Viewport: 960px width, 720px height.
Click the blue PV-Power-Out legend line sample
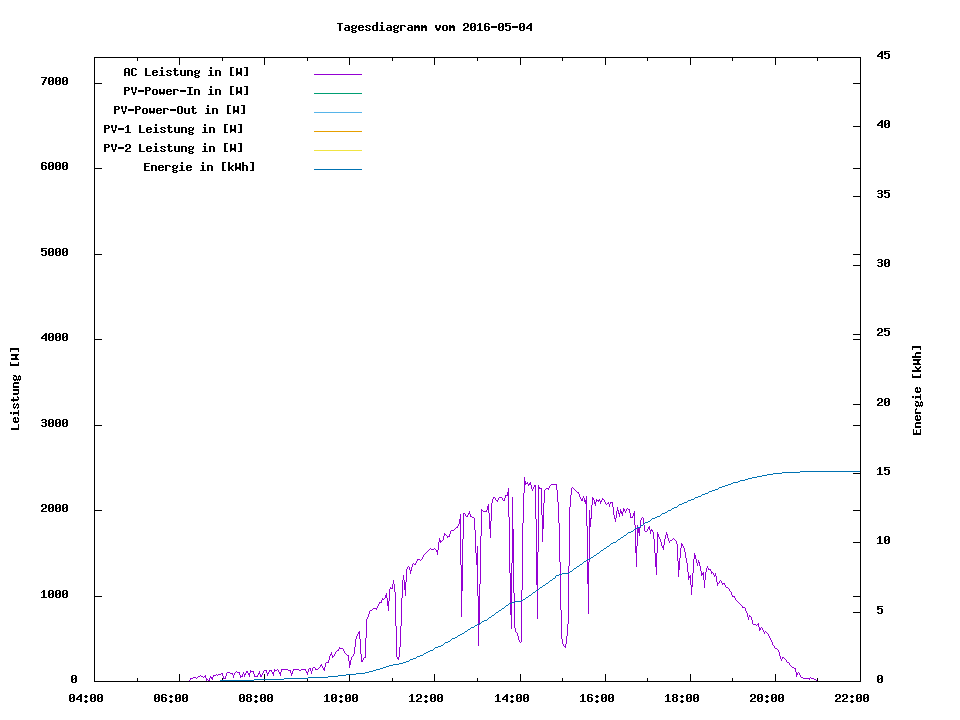pos(337,112)
